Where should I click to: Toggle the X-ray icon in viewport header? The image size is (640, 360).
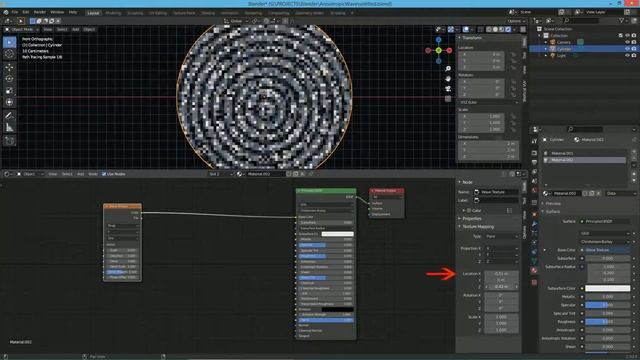tap(480, 29)
